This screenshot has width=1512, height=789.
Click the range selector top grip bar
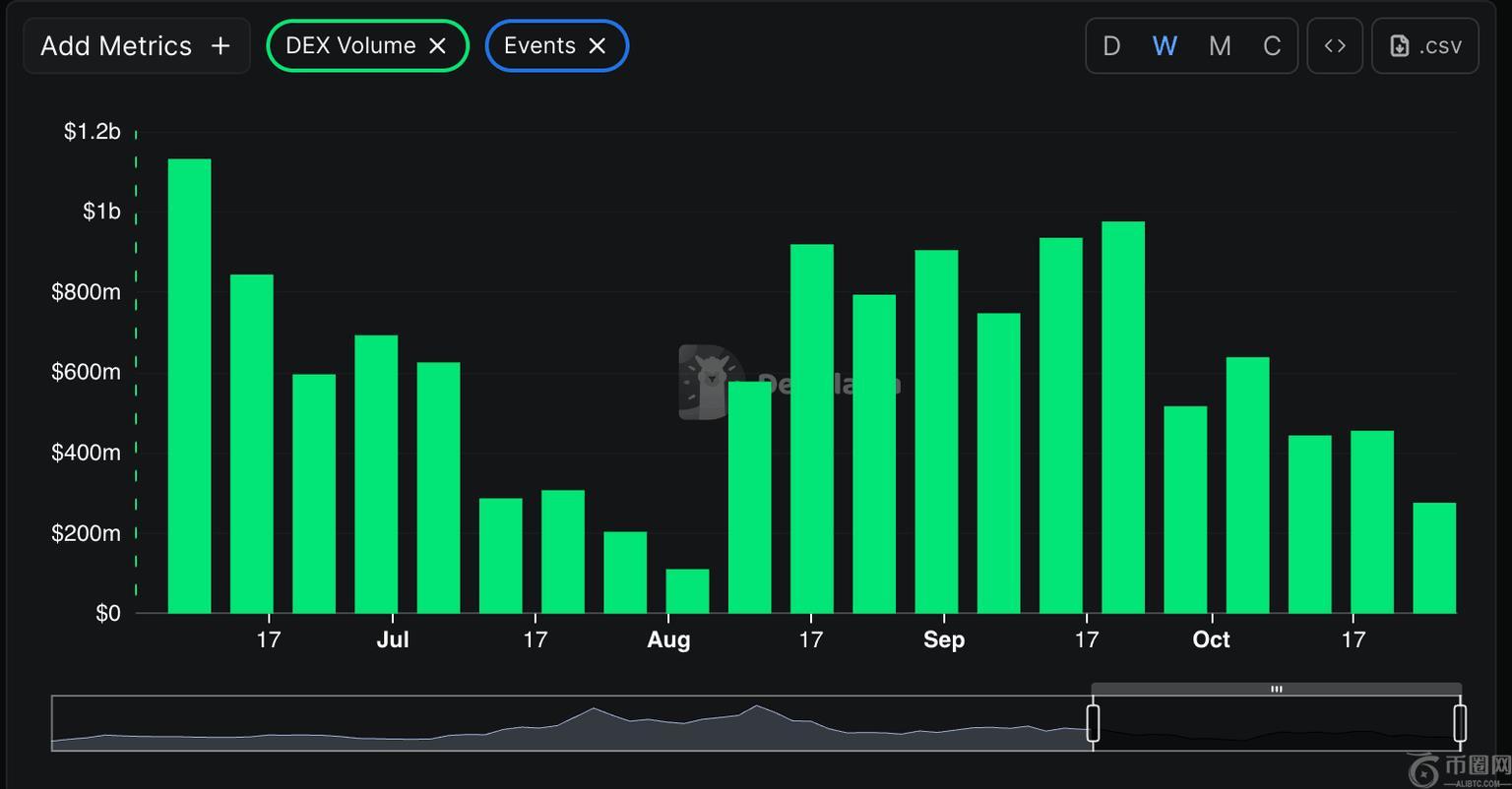coord(1276,690)
